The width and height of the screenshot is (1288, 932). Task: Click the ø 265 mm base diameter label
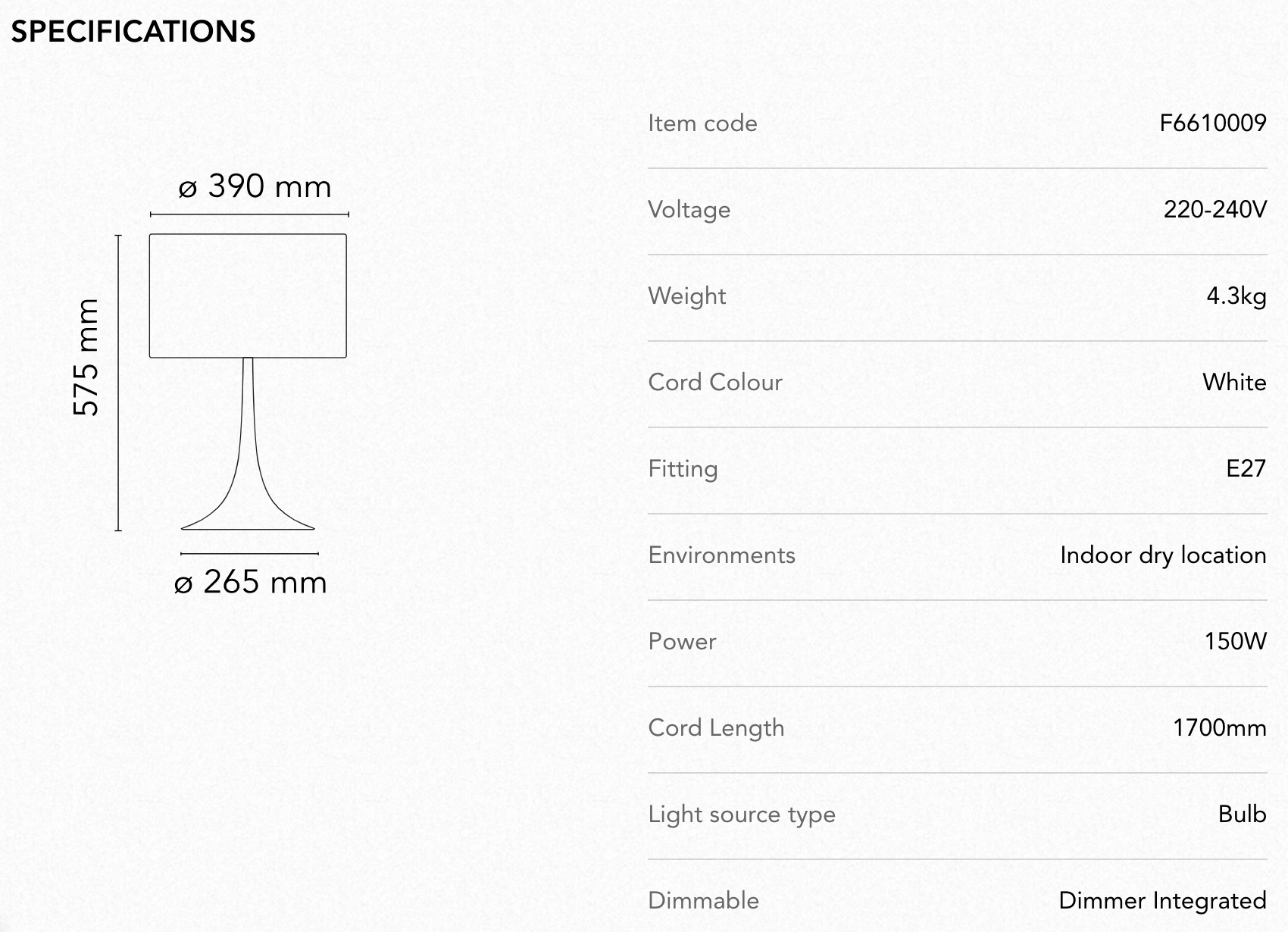pos(251,582)
